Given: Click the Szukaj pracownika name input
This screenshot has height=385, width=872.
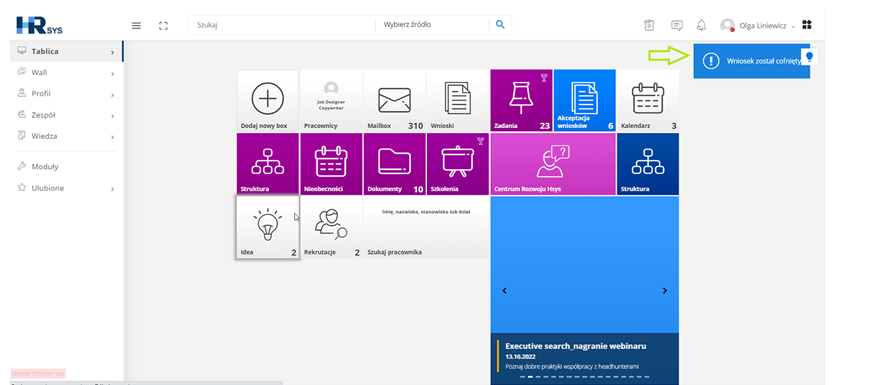Looking at the screenshot, I should click(426, 211).
